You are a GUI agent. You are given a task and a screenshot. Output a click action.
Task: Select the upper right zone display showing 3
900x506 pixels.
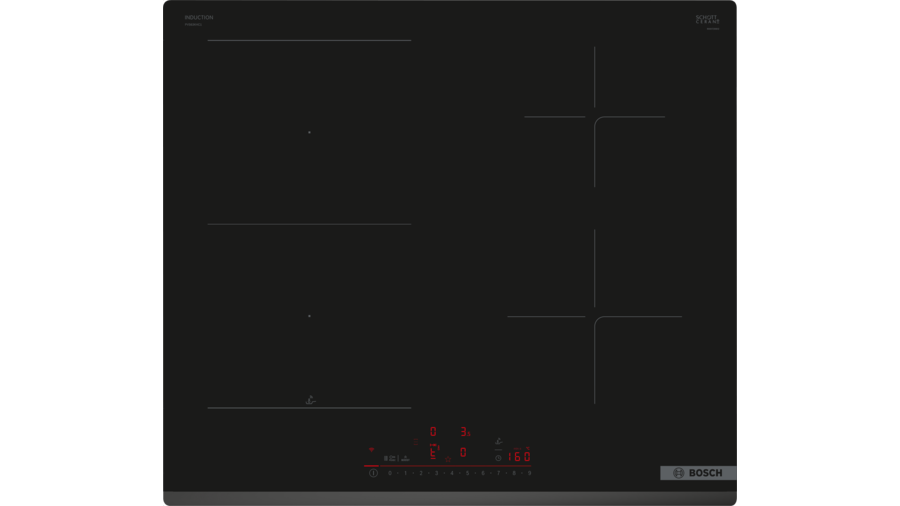(x=464, y=432)
